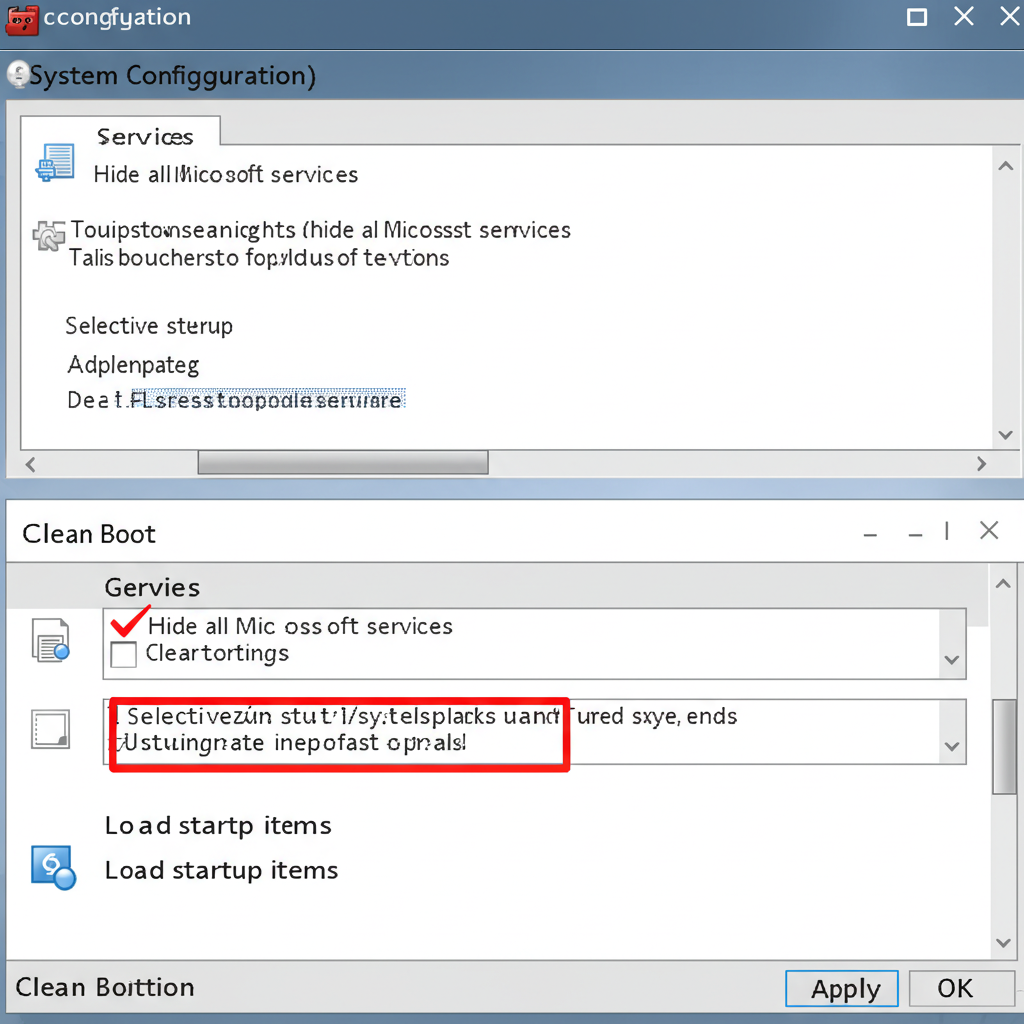This screenshot has height=1024, width=1024.
Task: Click Clean Boot vertical scrollbar thumb
Action: coord(1004,746)
